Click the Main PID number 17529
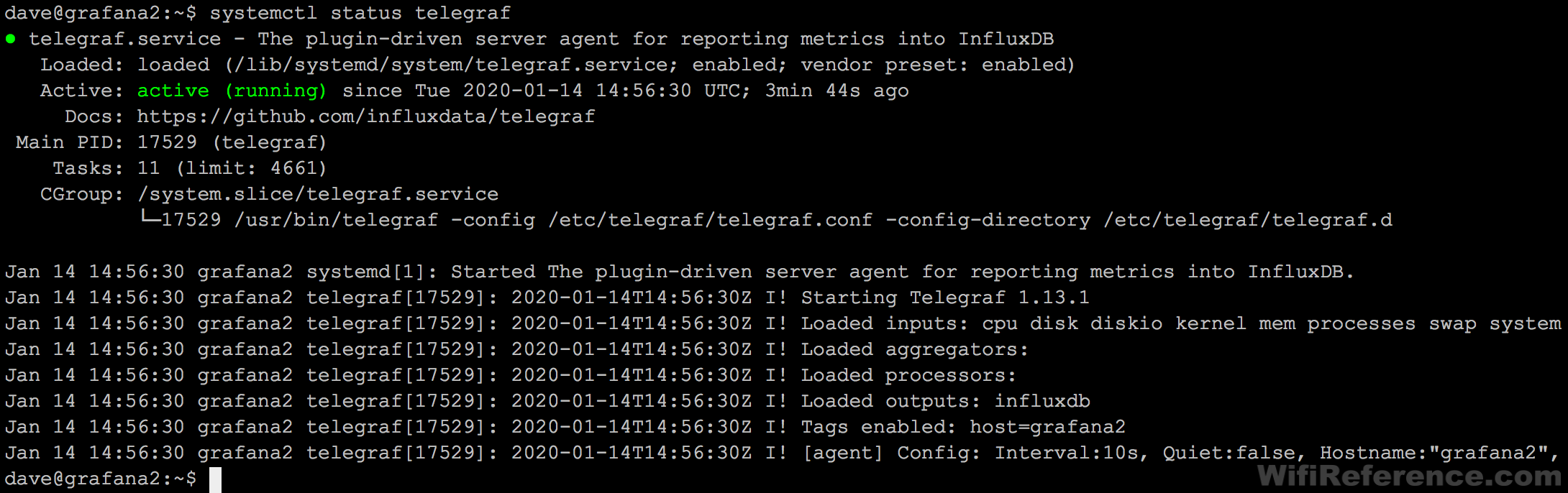1568x493 pixels. 167,142
